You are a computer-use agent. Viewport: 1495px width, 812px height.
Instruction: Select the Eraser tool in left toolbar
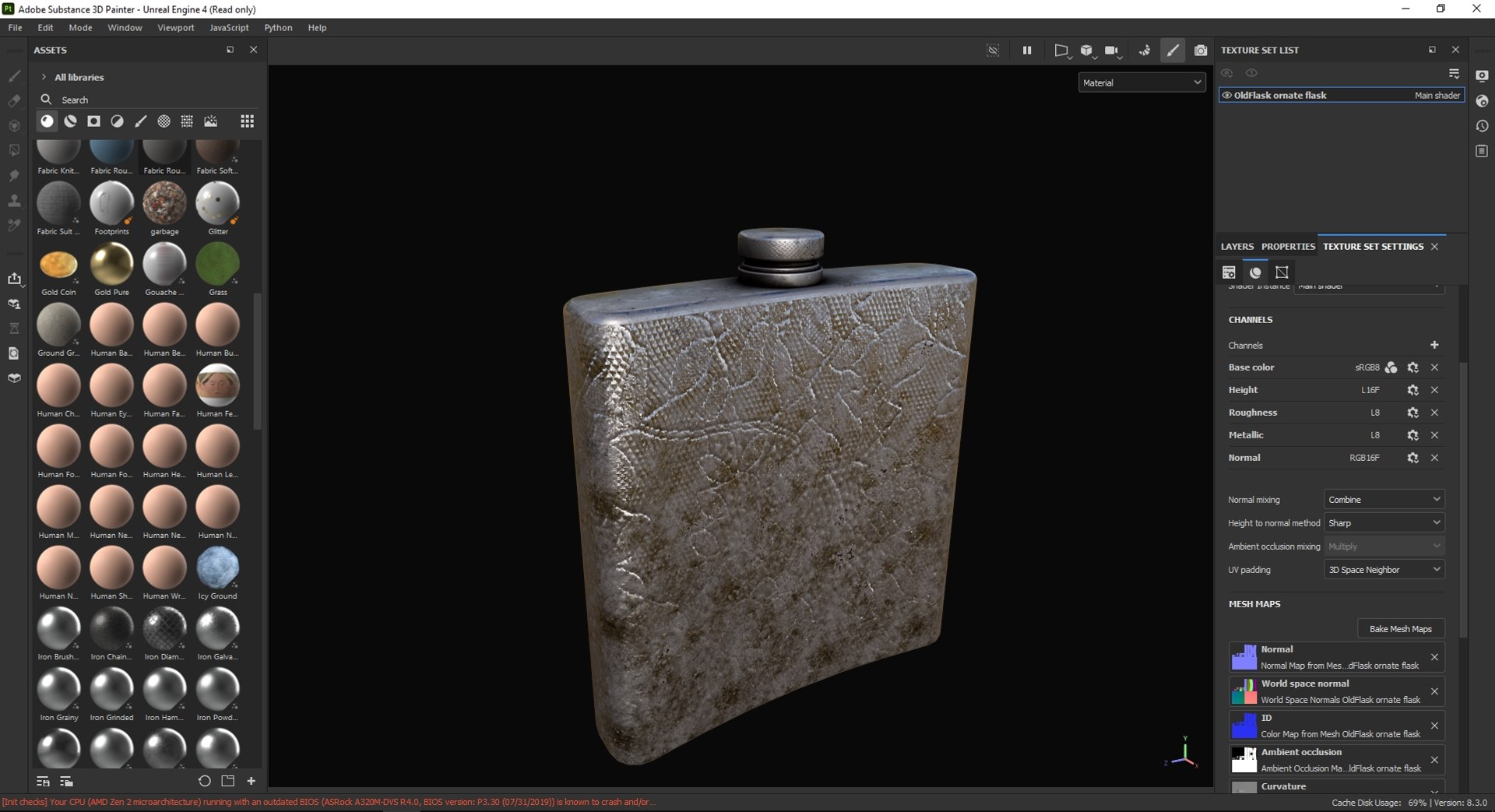click(x=14, y=100)
